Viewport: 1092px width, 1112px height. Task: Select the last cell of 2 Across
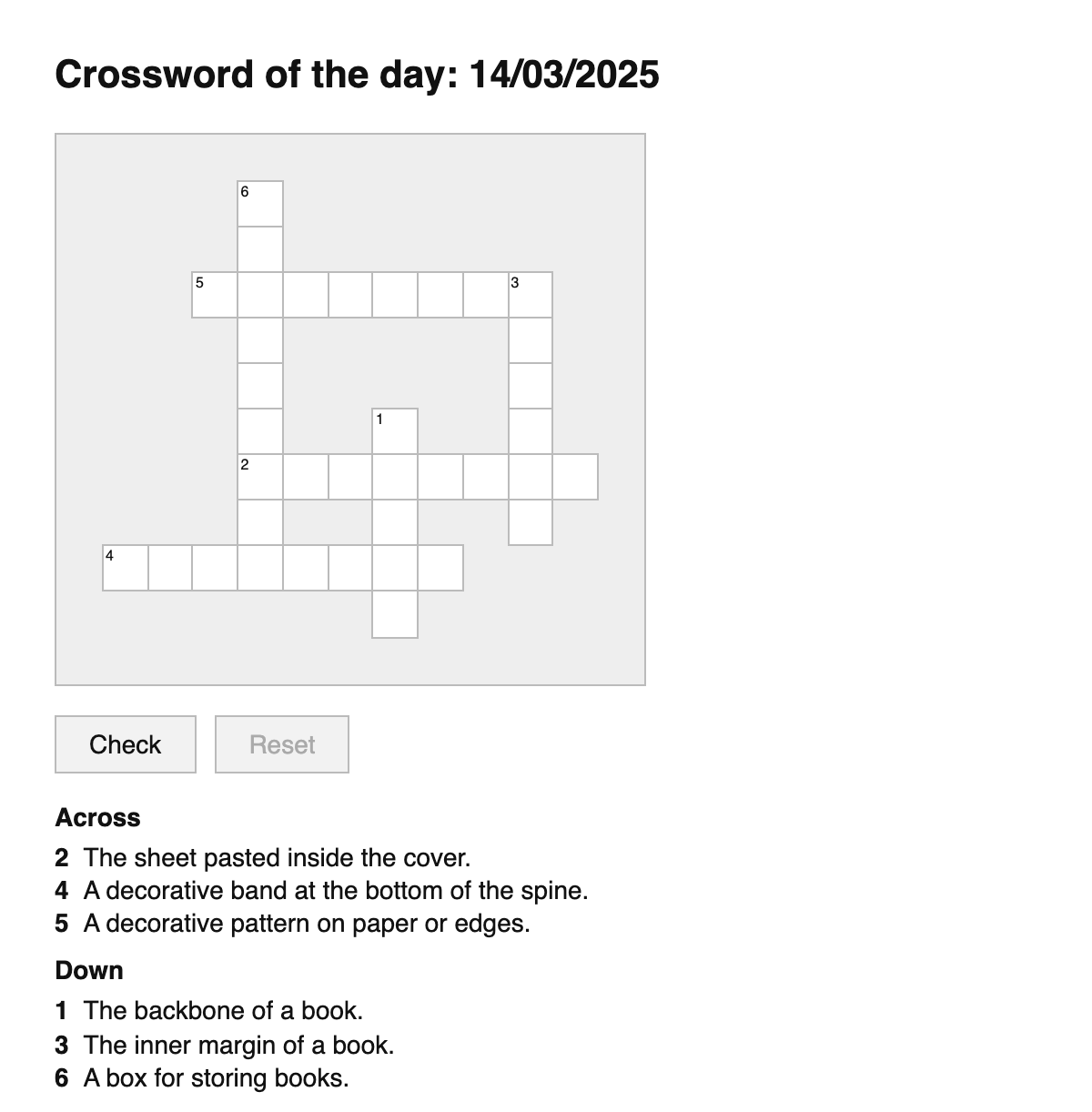pos(576,477)
